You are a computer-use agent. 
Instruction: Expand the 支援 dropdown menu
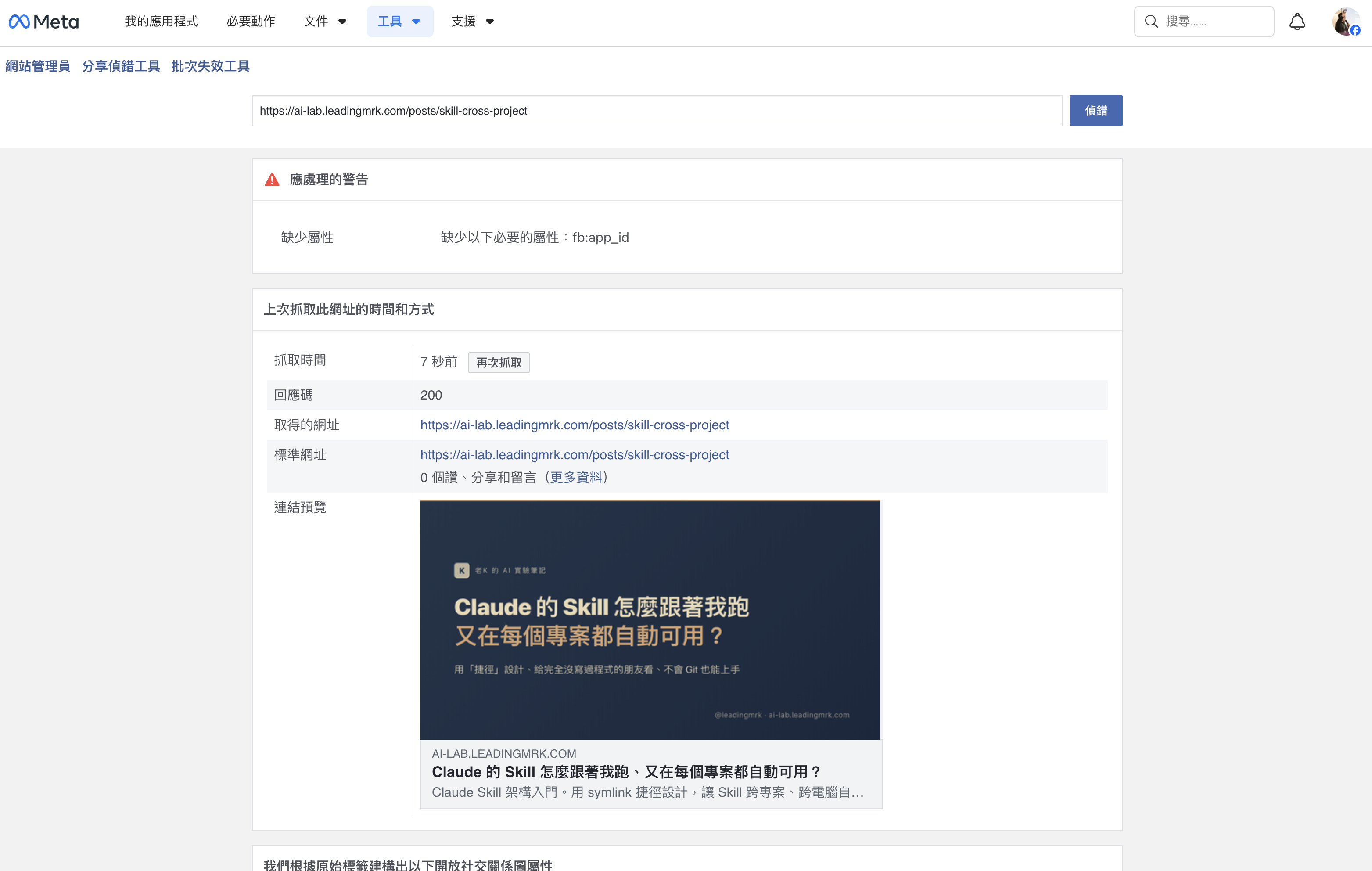(x=472, y=22)
